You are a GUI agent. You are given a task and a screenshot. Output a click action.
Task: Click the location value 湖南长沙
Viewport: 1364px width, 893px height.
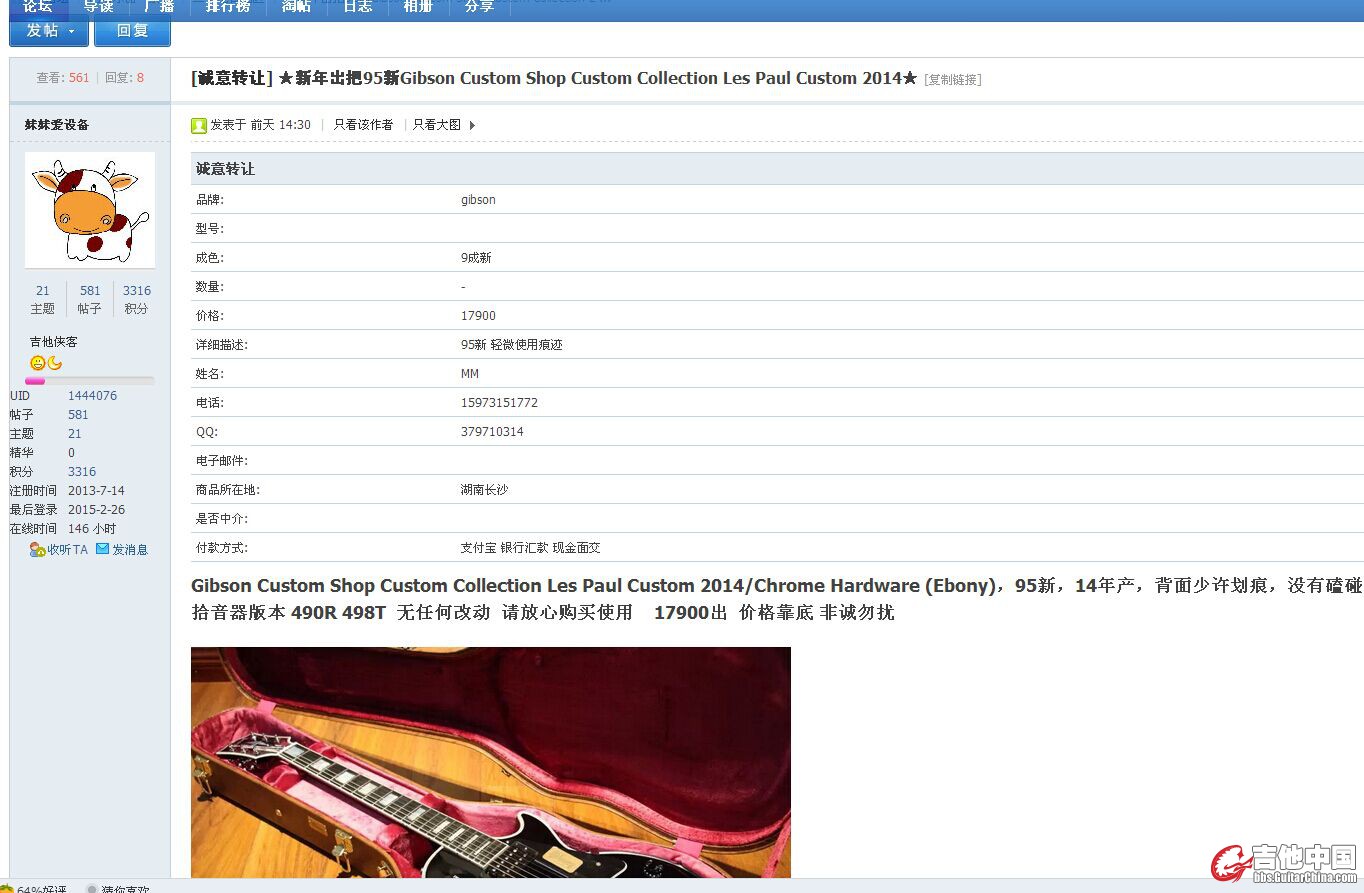484,490
